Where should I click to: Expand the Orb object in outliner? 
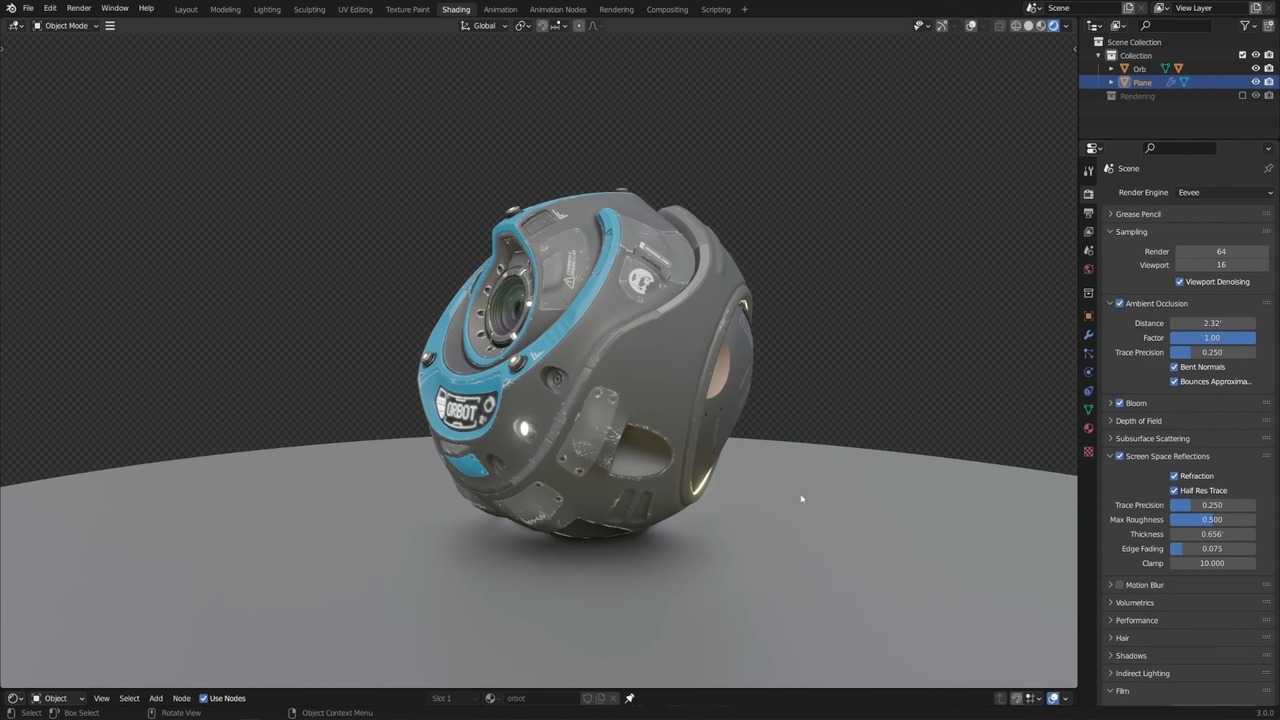[x=1111, y=69]
